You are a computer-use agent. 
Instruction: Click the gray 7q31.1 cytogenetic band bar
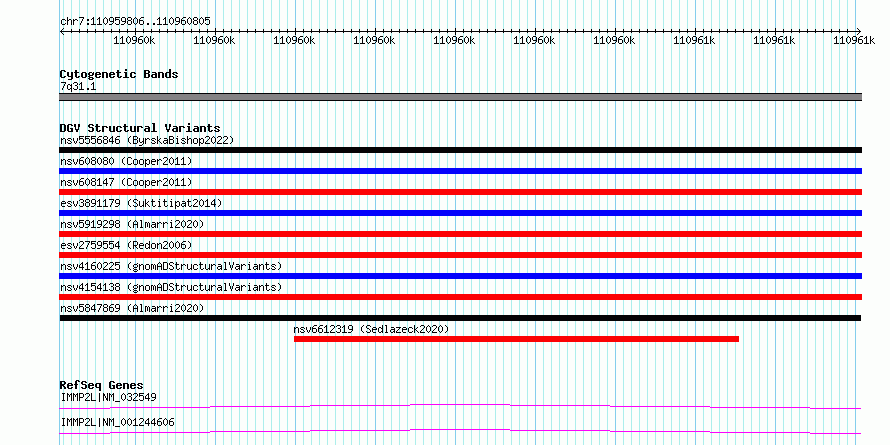[x=460, y=97]
